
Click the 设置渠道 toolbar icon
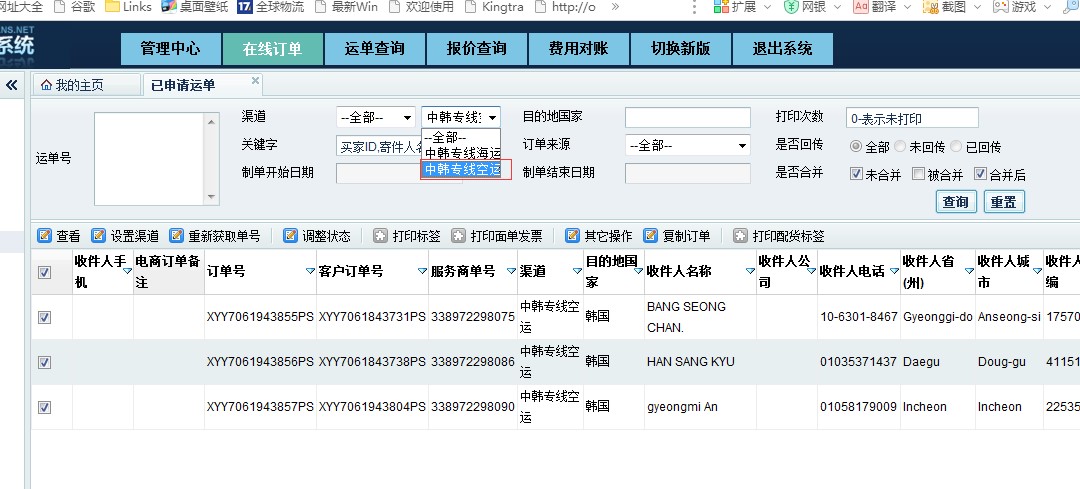click(98, 236)
